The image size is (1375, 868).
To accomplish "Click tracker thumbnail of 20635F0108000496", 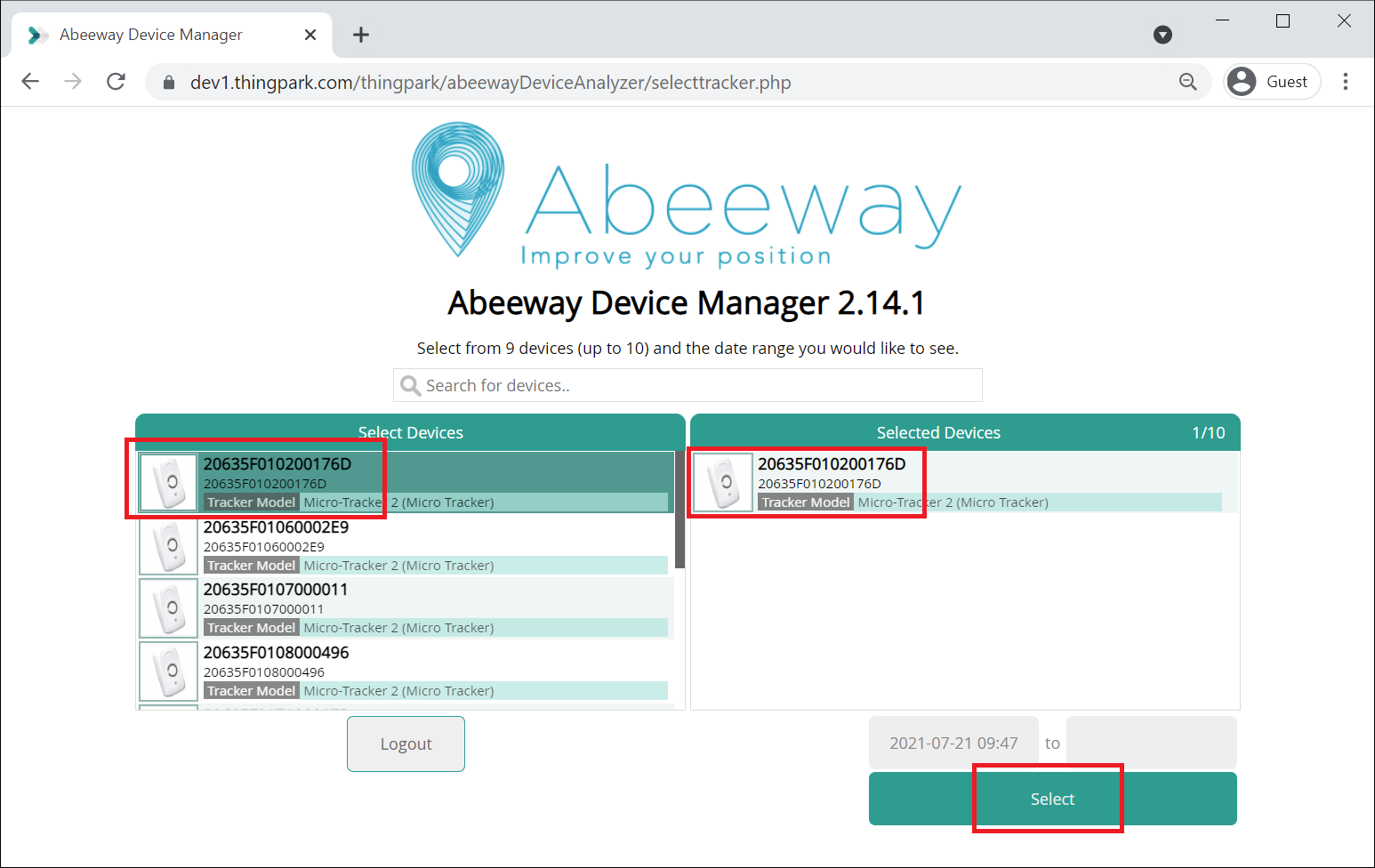I will pyautogui.click(x=168, y=671).
